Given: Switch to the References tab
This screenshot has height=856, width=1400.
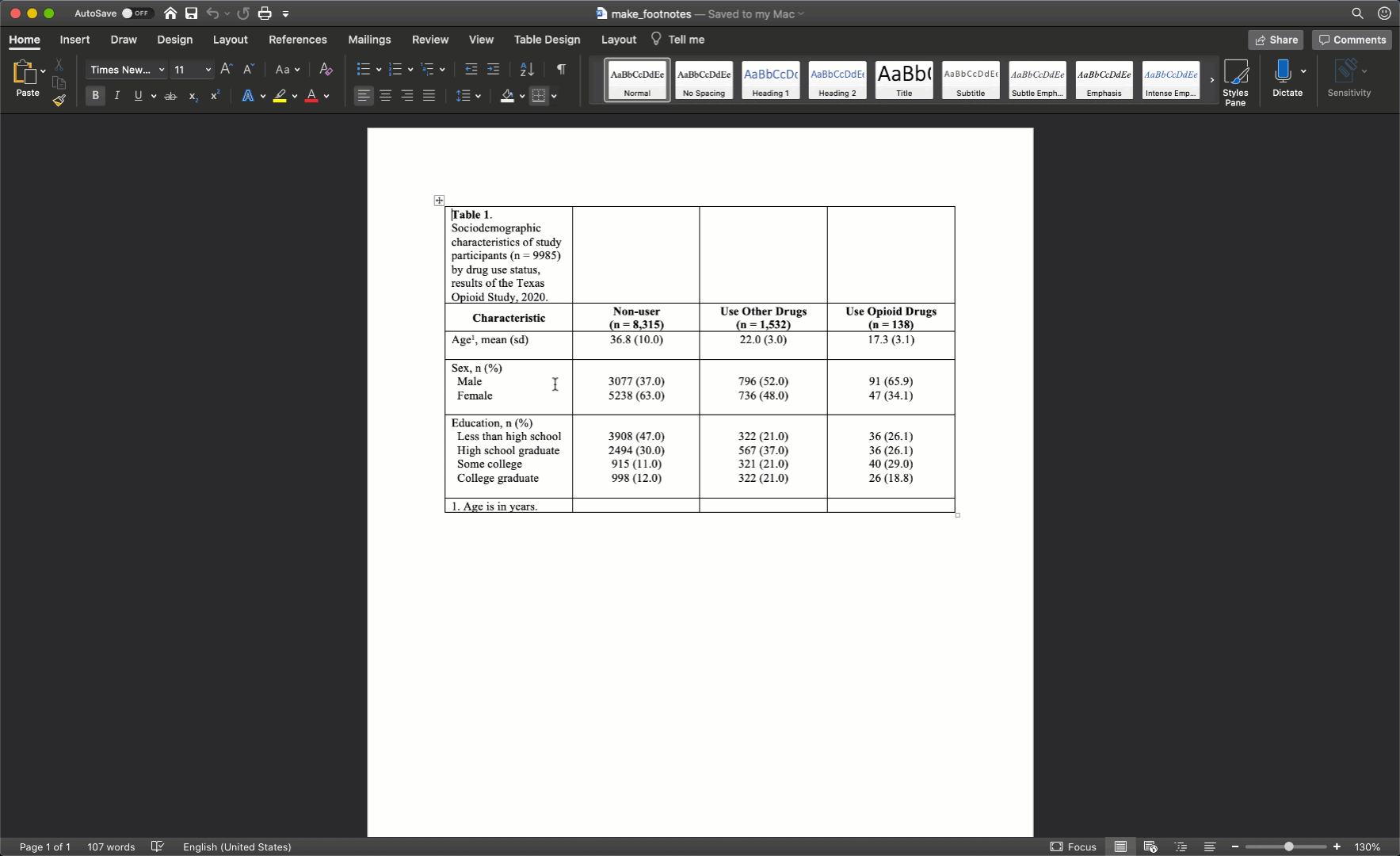Looking at the screenshot, I should [298, 40].
